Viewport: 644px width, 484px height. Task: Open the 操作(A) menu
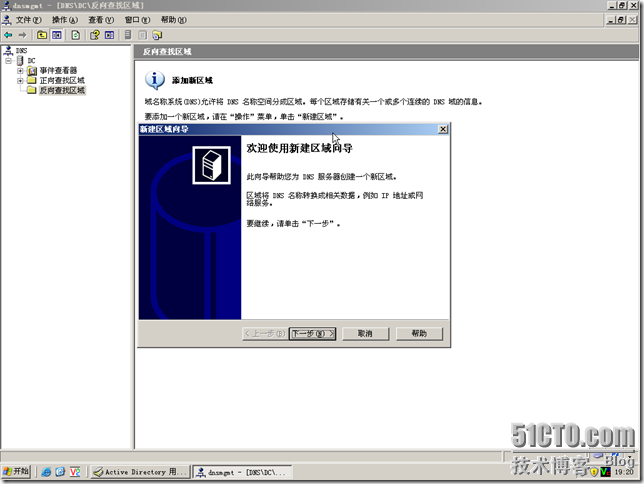[x=65, y=20]
